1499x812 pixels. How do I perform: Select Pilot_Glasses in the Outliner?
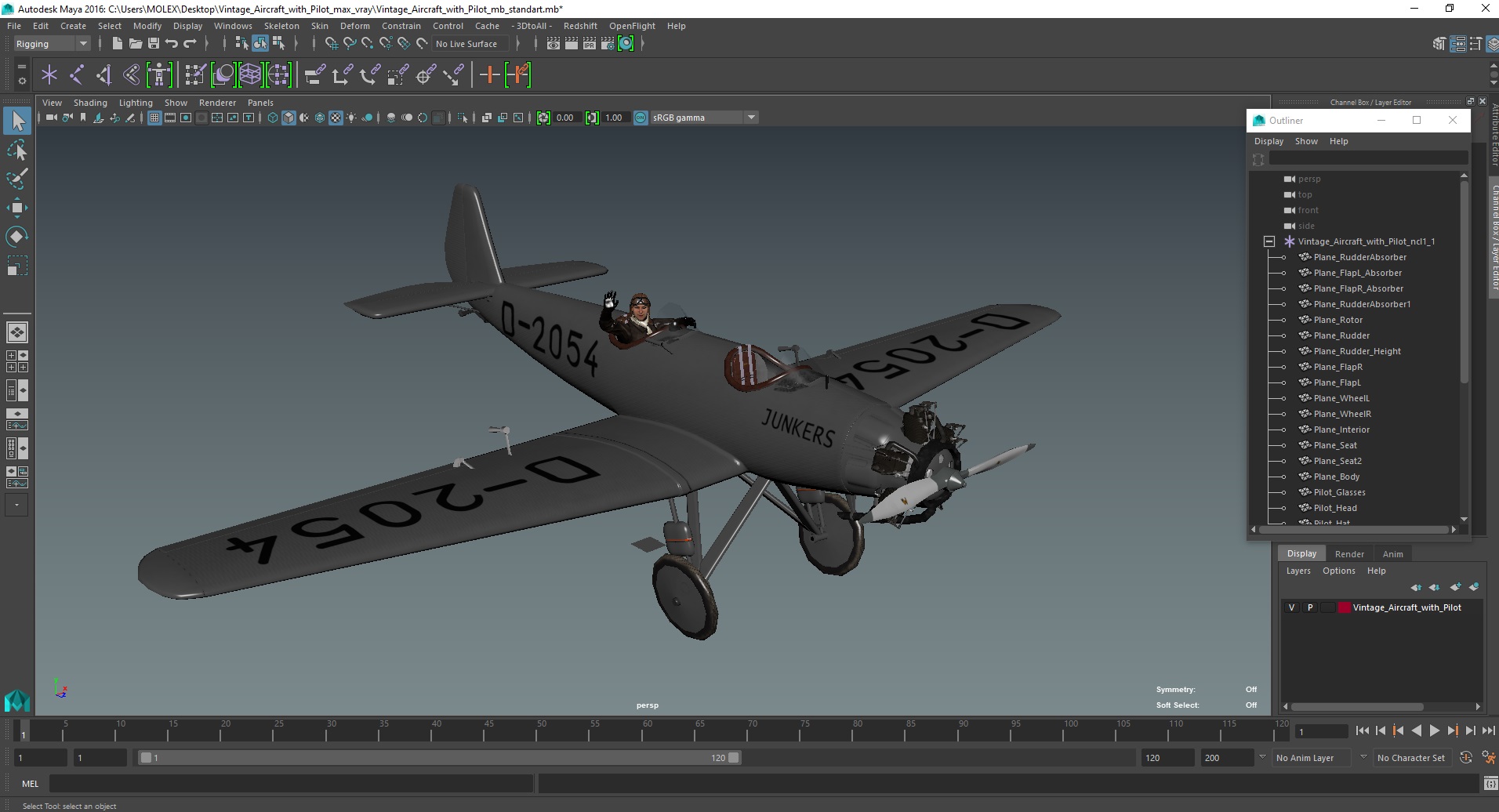coord(1339,492)
